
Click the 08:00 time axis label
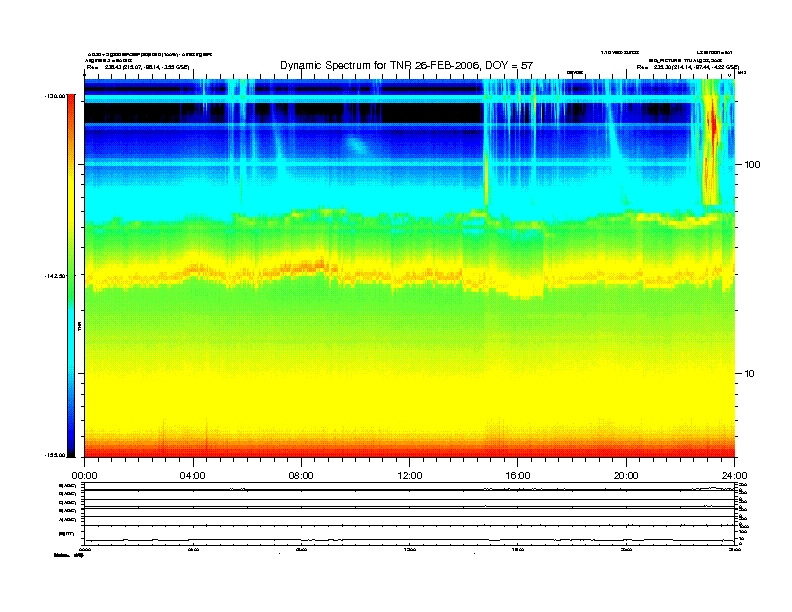[301, 476]
